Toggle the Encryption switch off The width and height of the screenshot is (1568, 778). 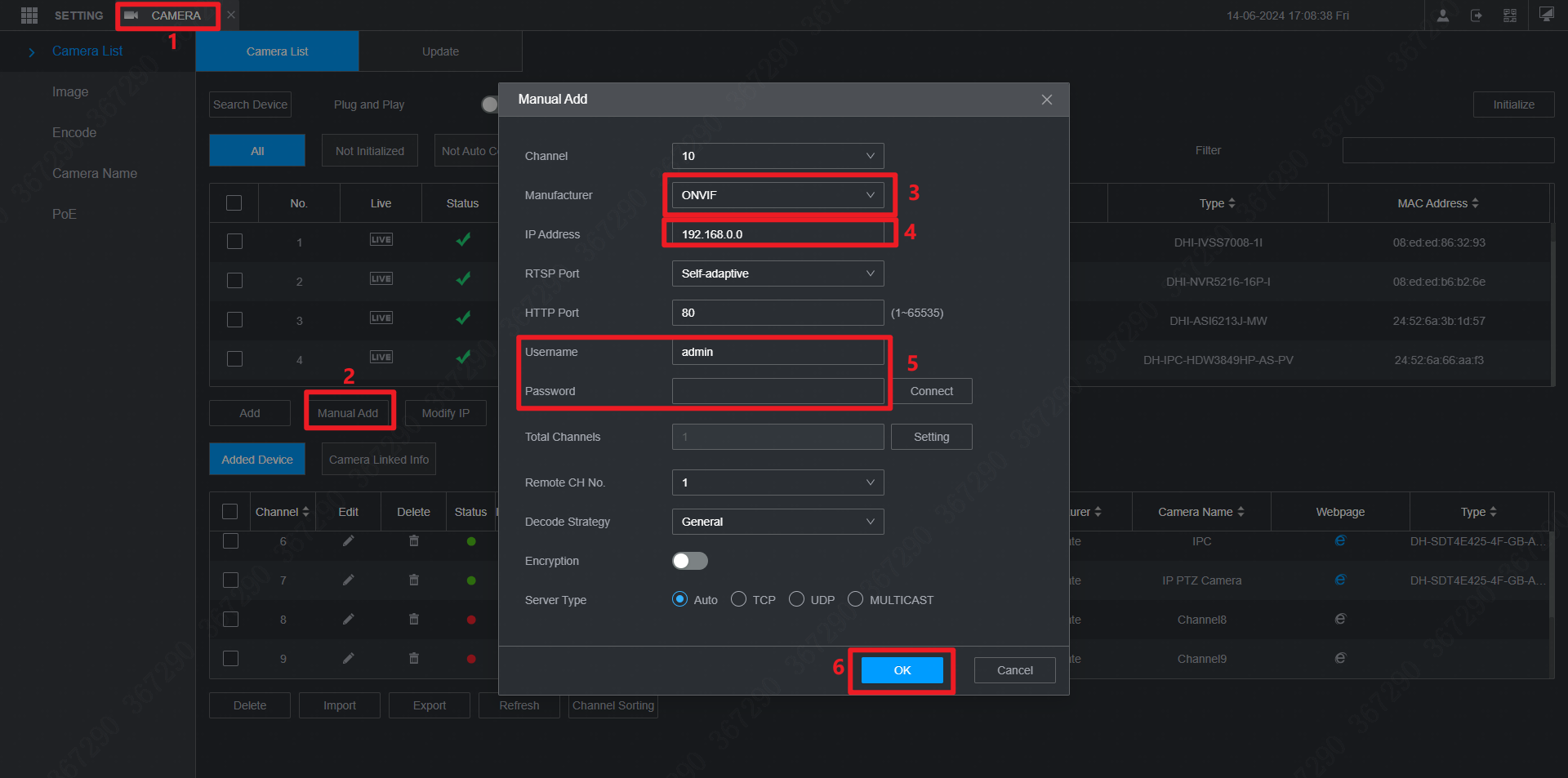tap(689, 561)
